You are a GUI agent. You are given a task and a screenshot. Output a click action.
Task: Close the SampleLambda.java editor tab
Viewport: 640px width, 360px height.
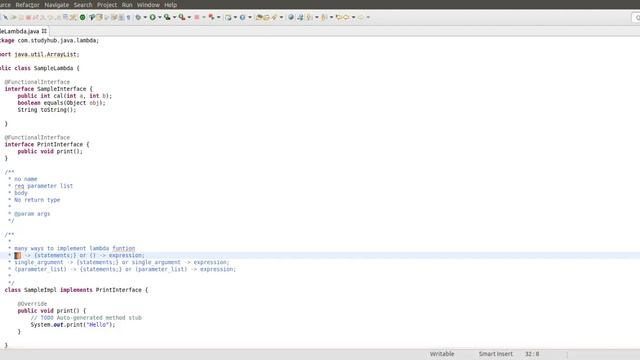point(44,31)
